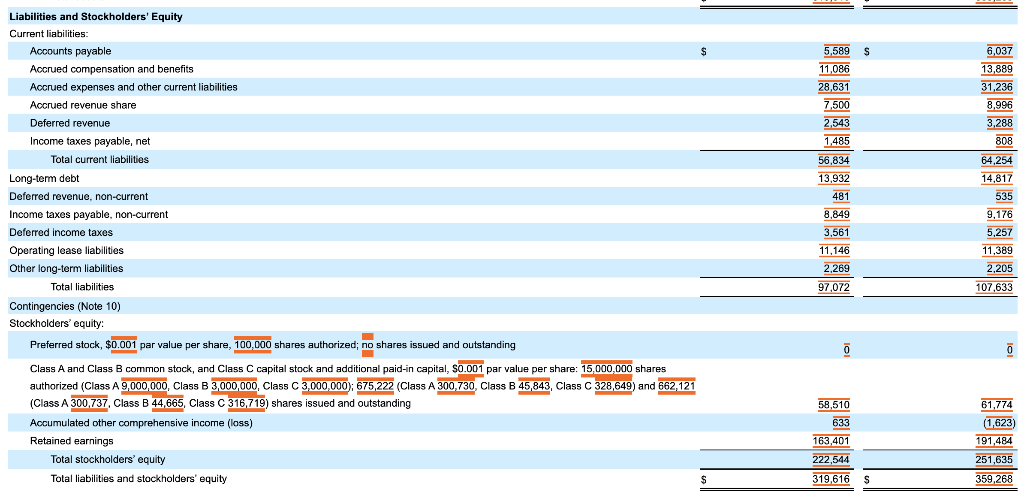Select the current Deferred revenue value 2,543
Image resolution: width=1024 pixels, height=501 pixels.
pyautogui.click(x=837, y=123)
